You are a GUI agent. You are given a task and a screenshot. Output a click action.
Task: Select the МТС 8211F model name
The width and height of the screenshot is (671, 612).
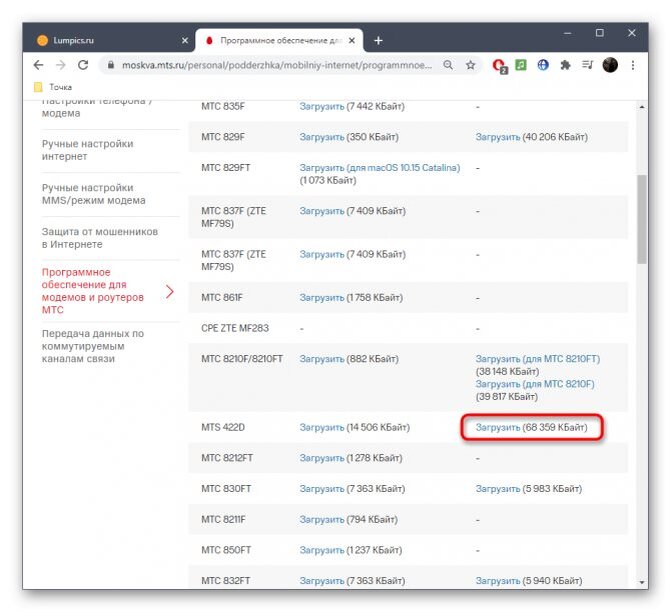tap(223, 520)
